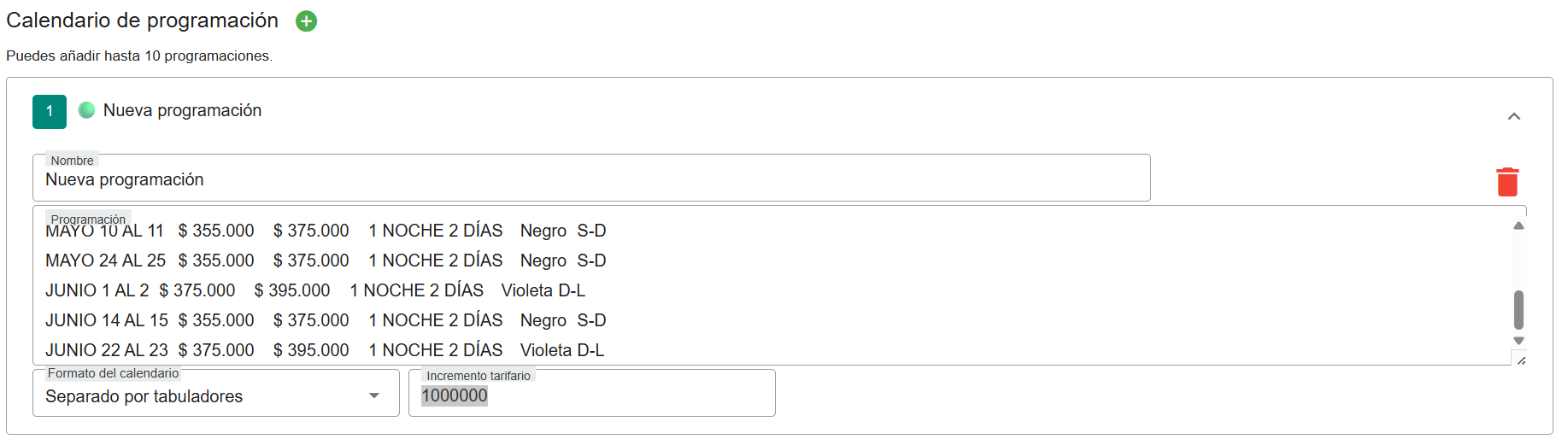Delete the schedule with the red trash icon
1568x445 pixels.
[1507, 182]
